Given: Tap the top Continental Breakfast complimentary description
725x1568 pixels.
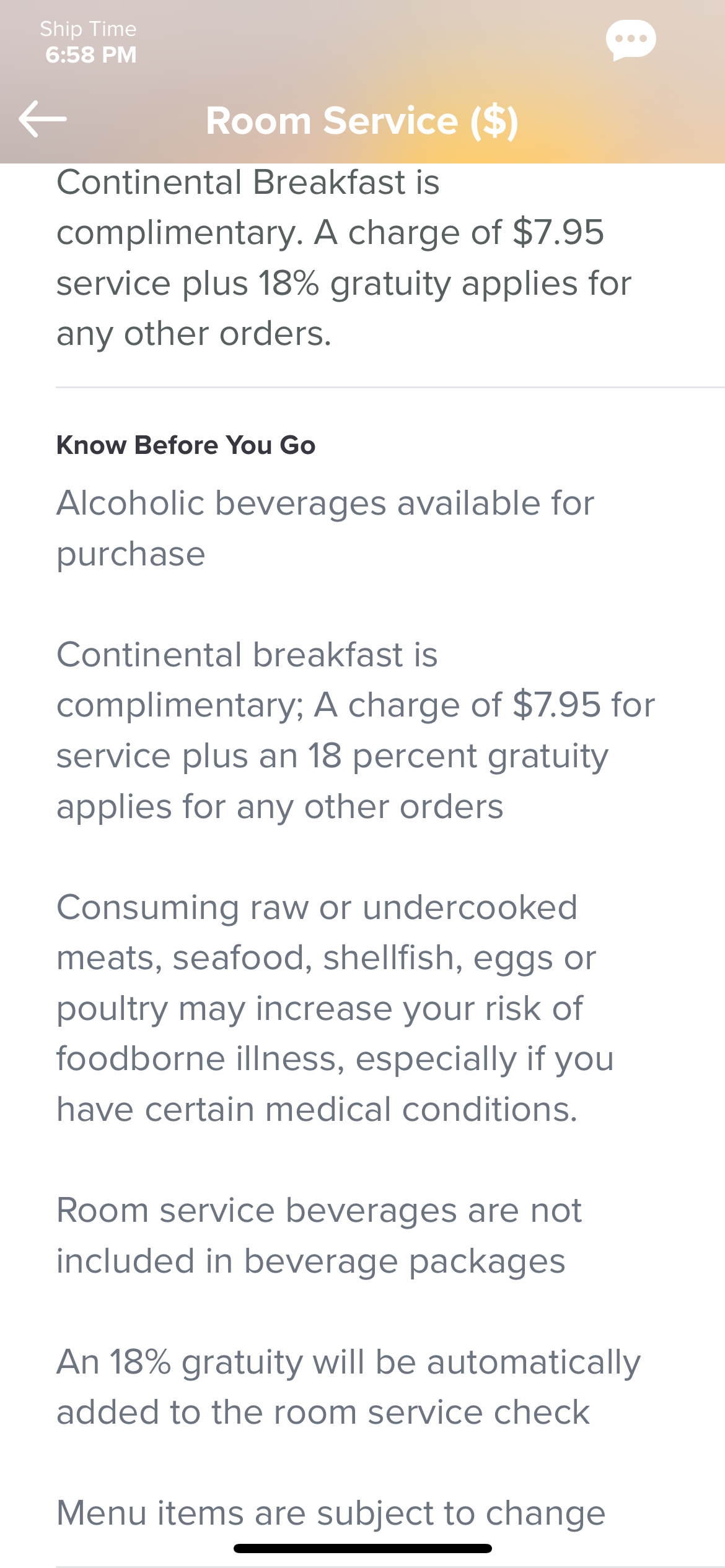Looking at the screenshot, I should 344,258.
